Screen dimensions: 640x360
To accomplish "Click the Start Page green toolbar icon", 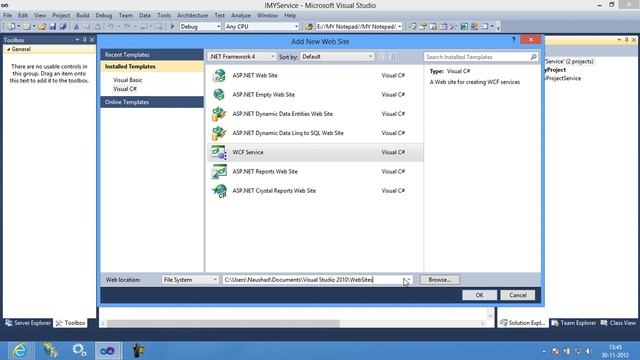I will (464, 27).
